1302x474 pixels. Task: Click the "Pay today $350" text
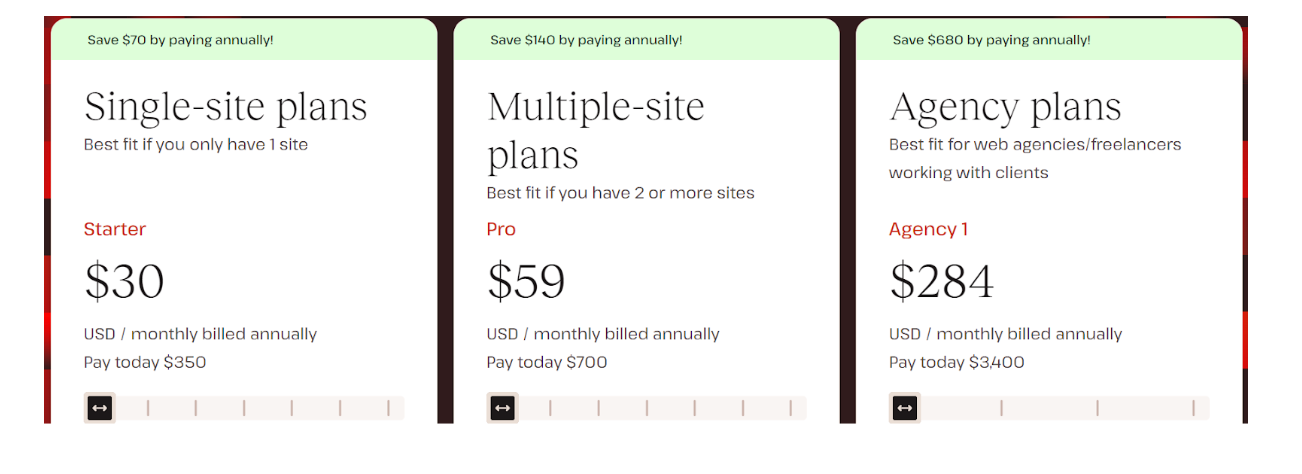(x=145, y=362)
